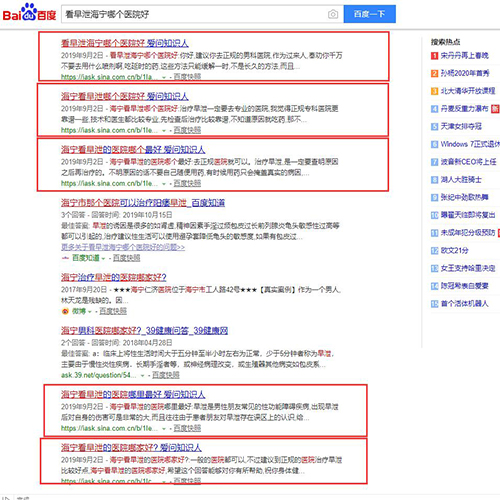Click the ask.39.net green URL text
The image size is (500, 500).
[99, 375]
